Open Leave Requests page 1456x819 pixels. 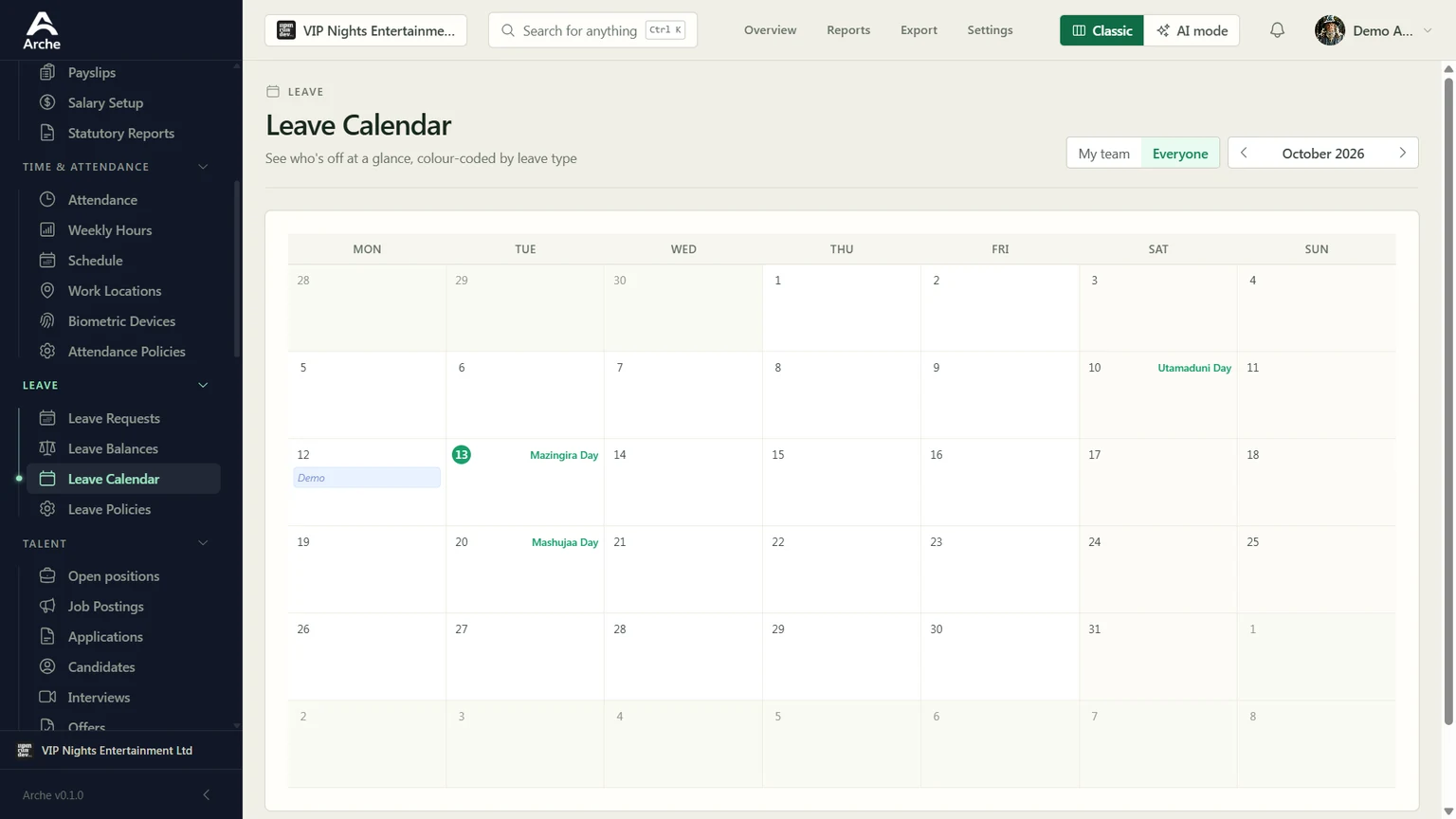123,418
